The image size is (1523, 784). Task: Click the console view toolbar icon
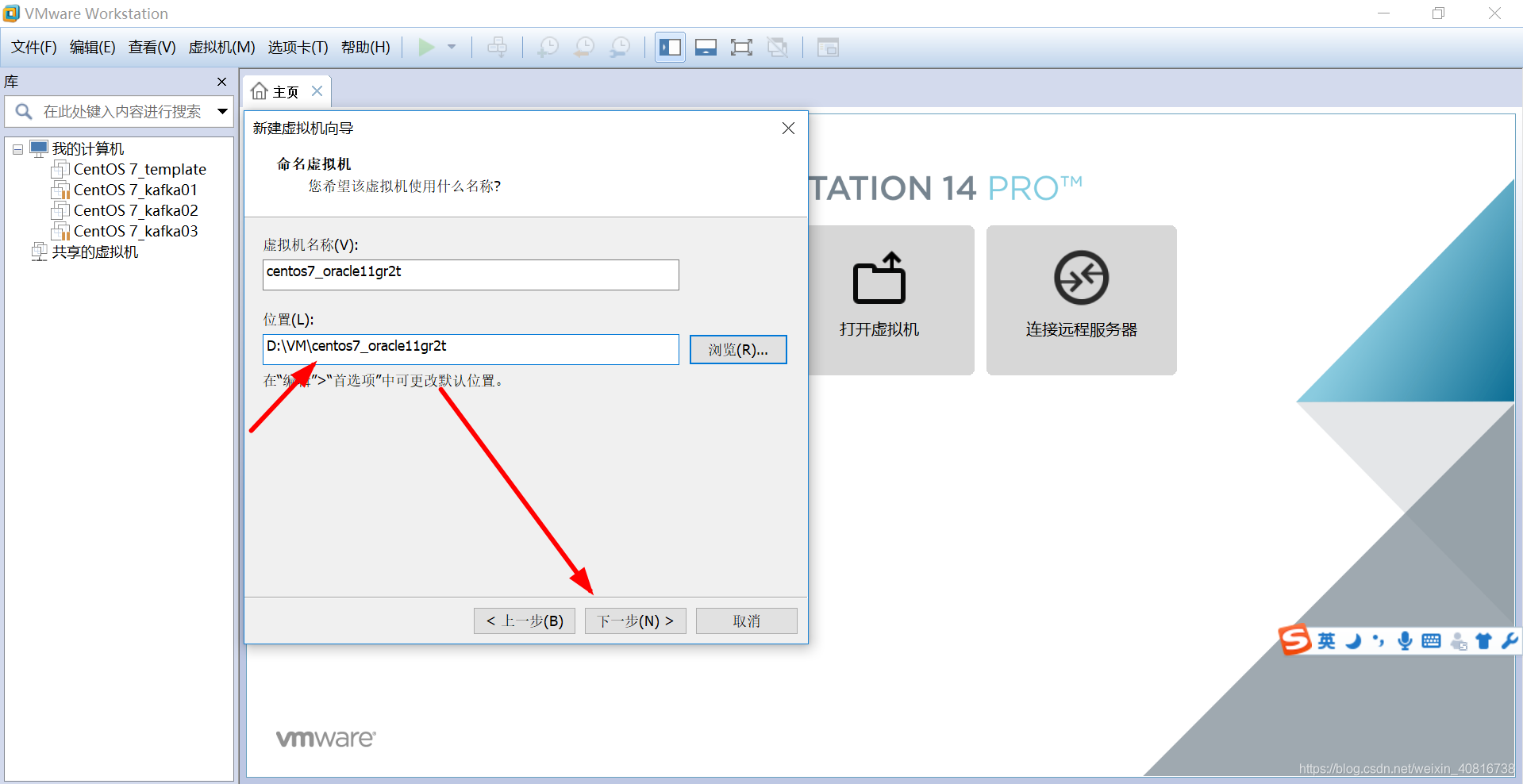[x=828, y=48]
